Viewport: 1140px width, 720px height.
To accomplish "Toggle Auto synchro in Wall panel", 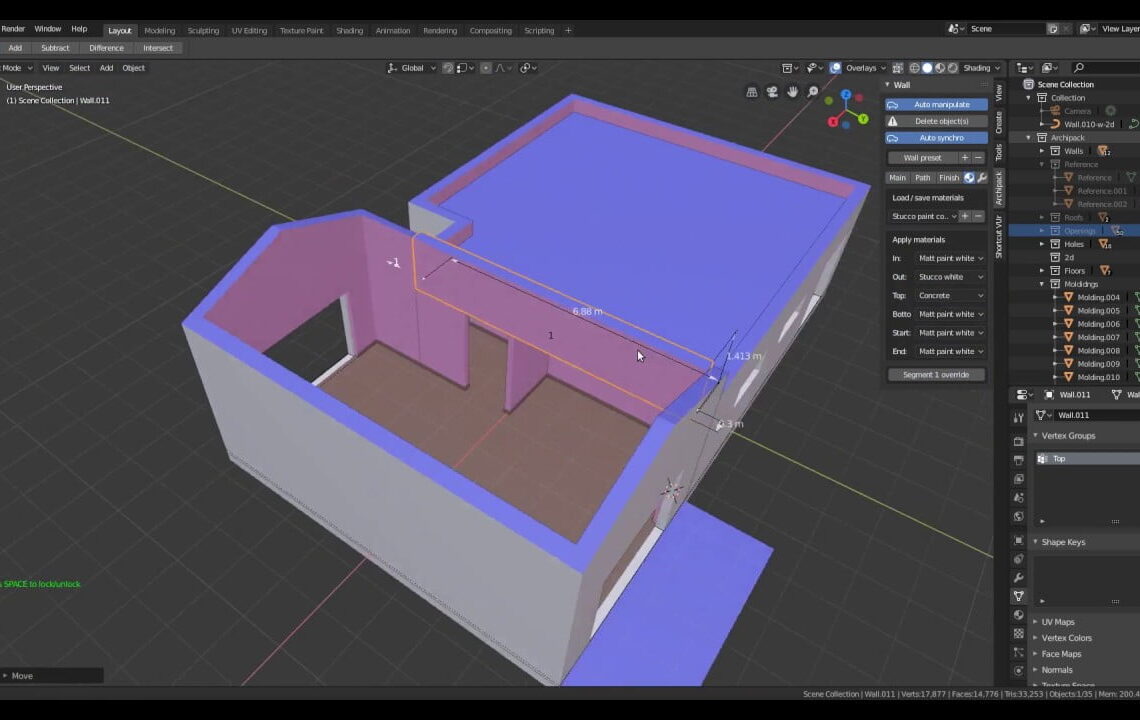I will point(934,137).
